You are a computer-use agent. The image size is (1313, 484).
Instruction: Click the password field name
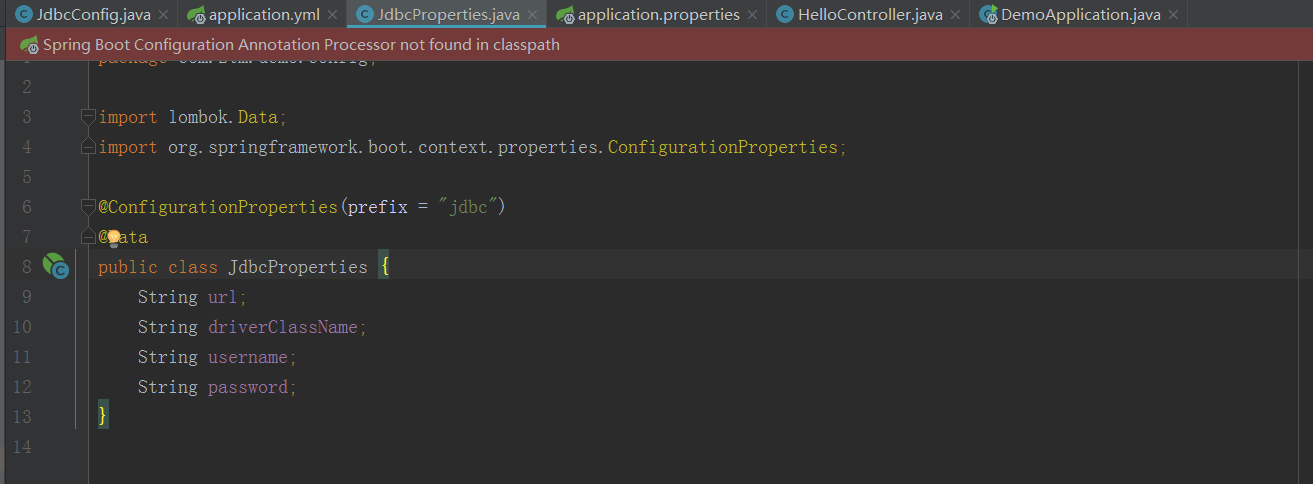click(247, 387)
